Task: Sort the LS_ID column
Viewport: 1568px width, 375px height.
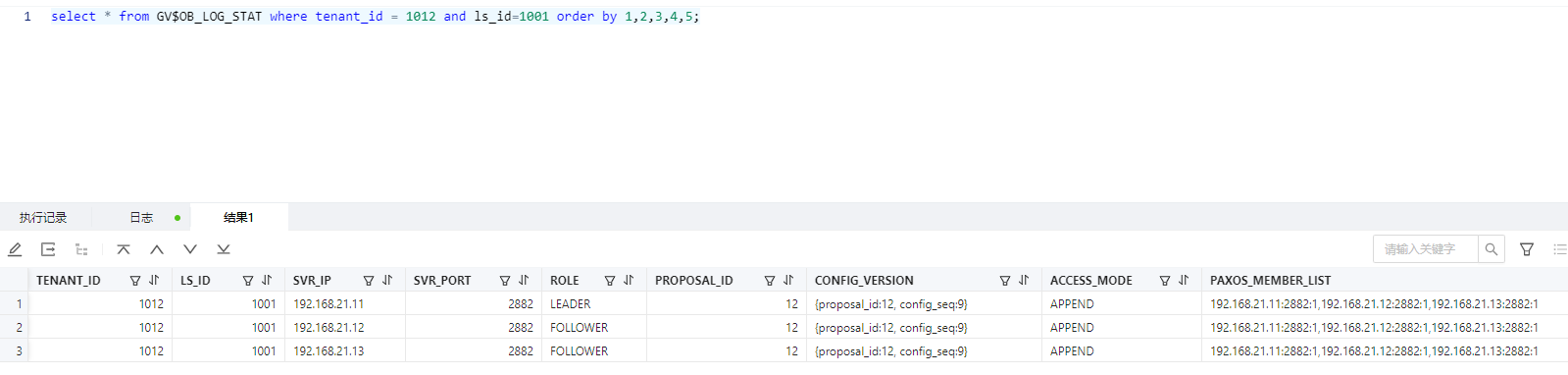Action: (267, 281)
